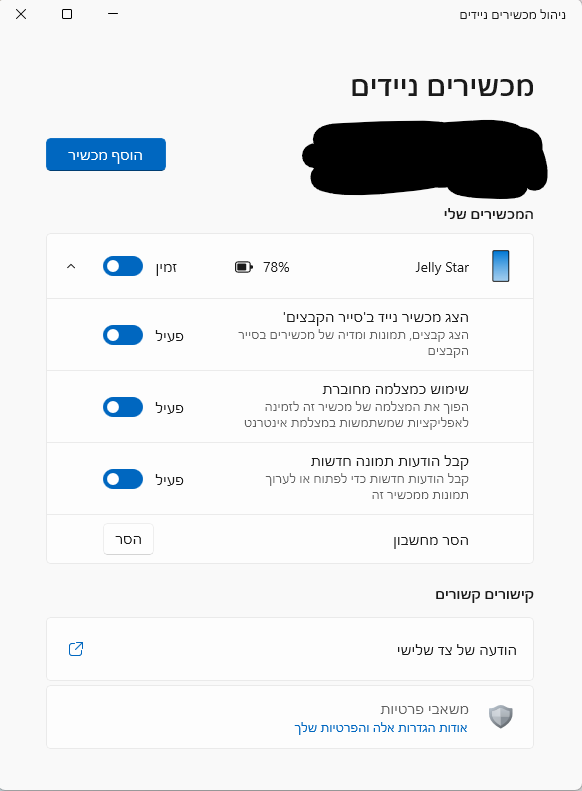Minimize the mobile devices window

tap(113, 14)
